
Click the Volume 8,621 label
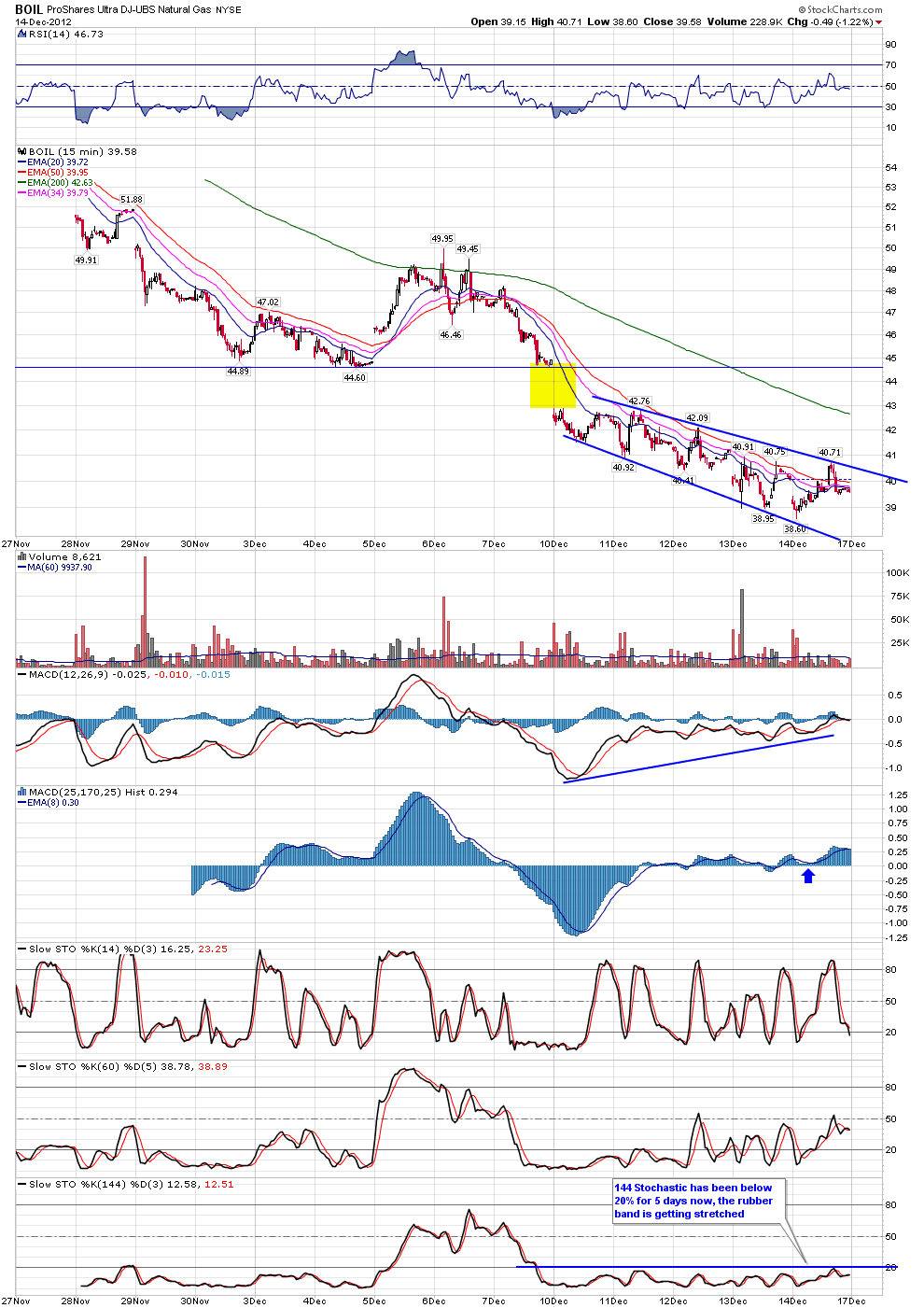coord(64,556)
